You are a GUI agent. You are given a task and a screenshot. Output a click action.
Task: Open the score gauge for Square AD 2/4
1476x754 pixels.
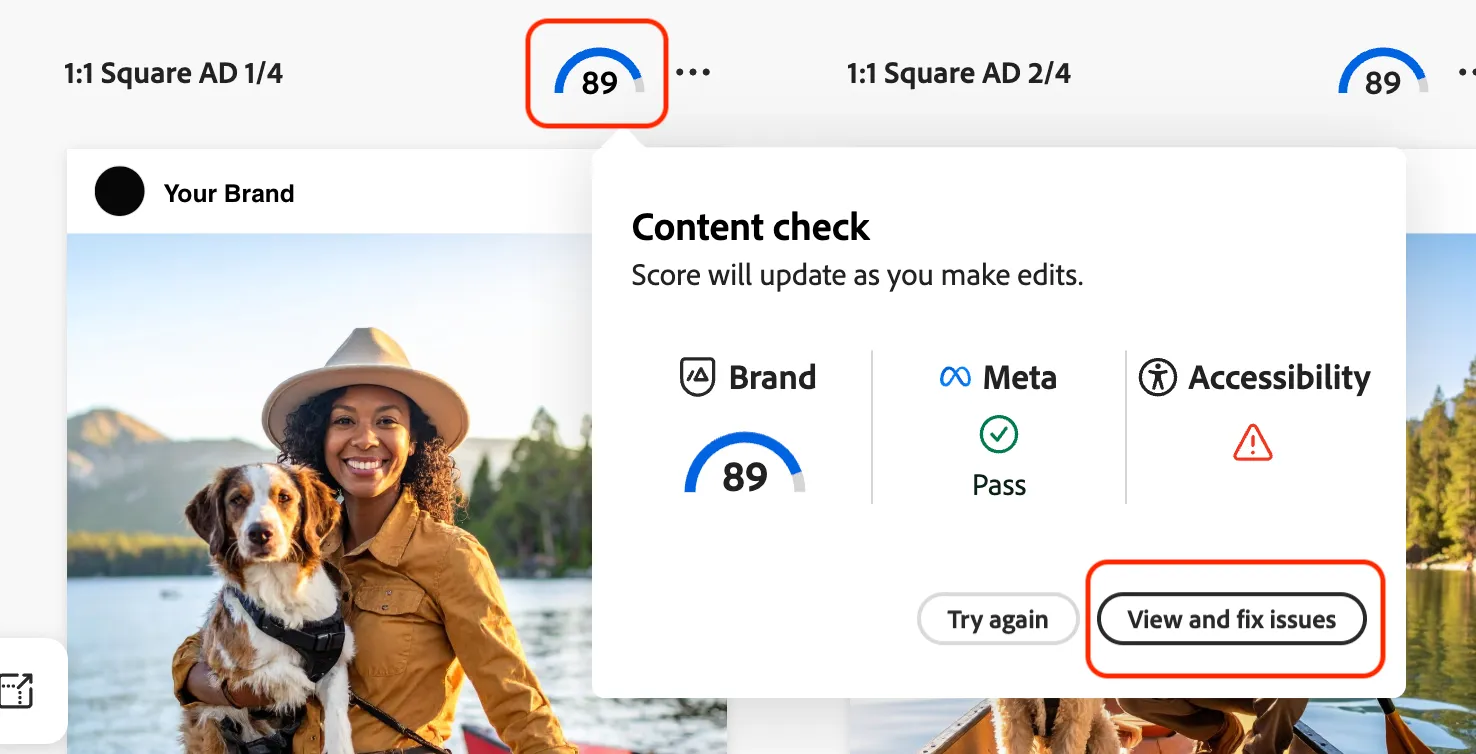[x=1382, y=74]
